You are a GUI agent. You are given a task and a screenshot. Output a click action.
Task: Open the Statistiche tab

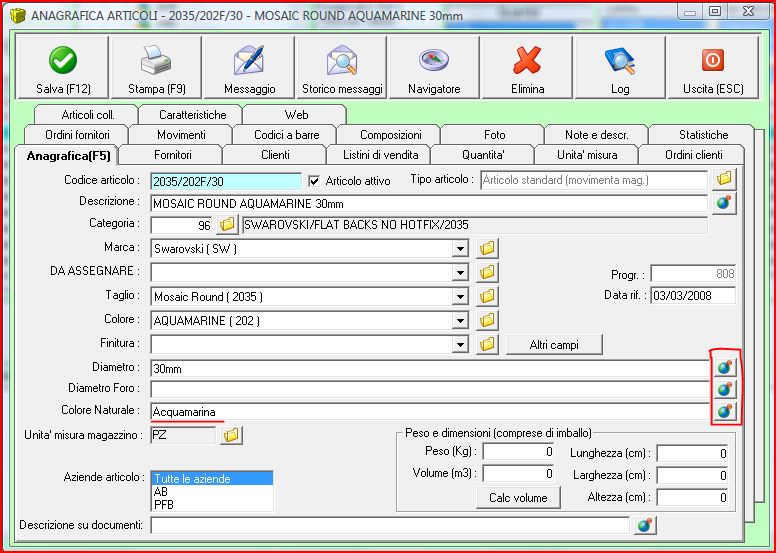pyautogui.click(x=703, y=135)
